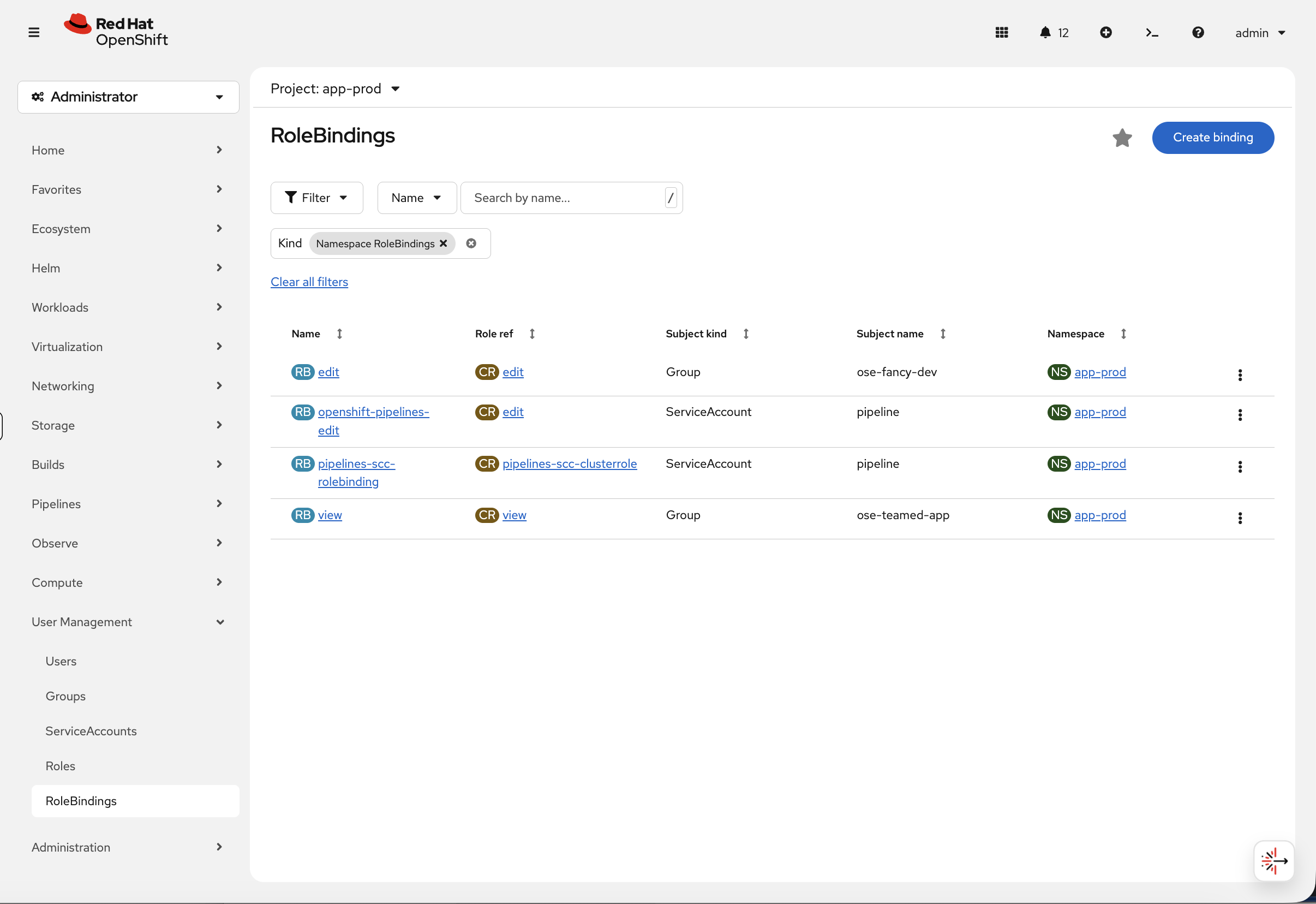Remove the Namespace RoleBindings filter chip
This screenshot has width=1316, height=904.
444,243
